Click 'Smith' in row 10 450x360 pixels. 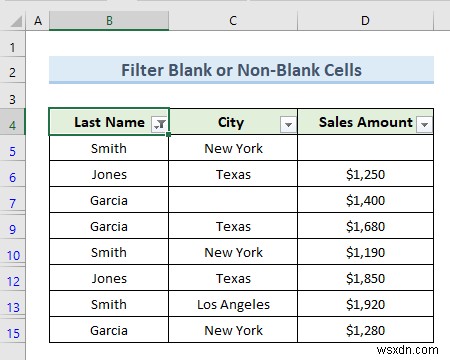(x=109, y=252)
